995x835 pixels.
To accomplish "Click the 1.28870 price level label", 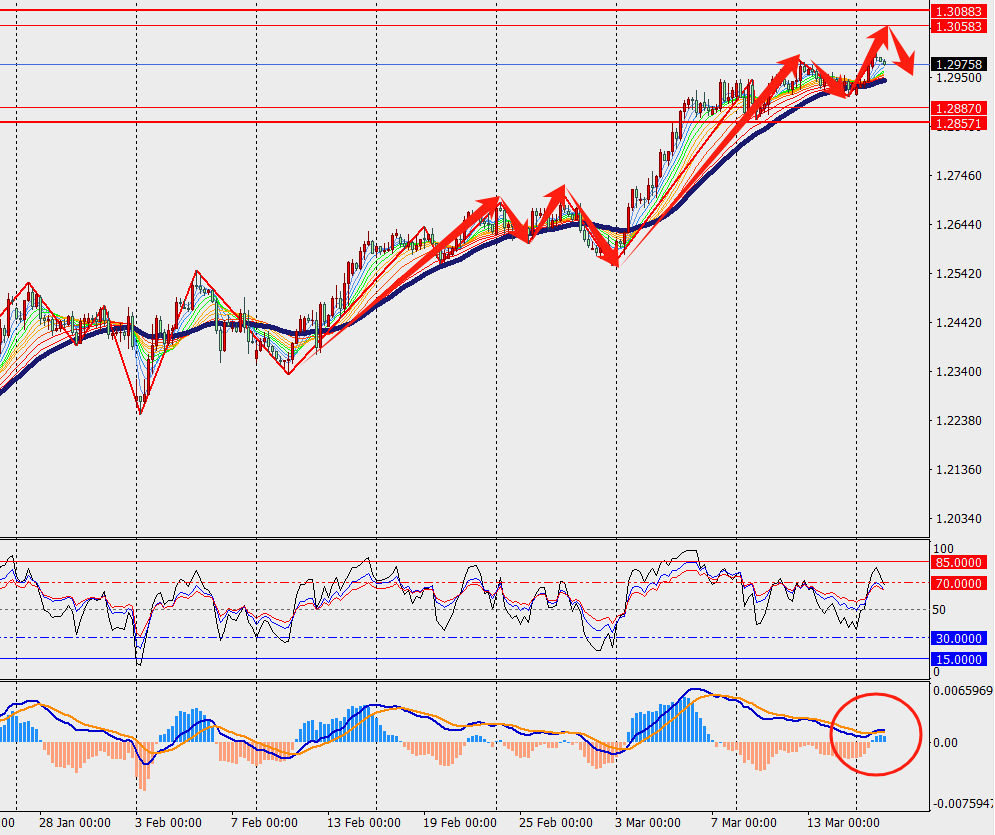I will point(957,107).
